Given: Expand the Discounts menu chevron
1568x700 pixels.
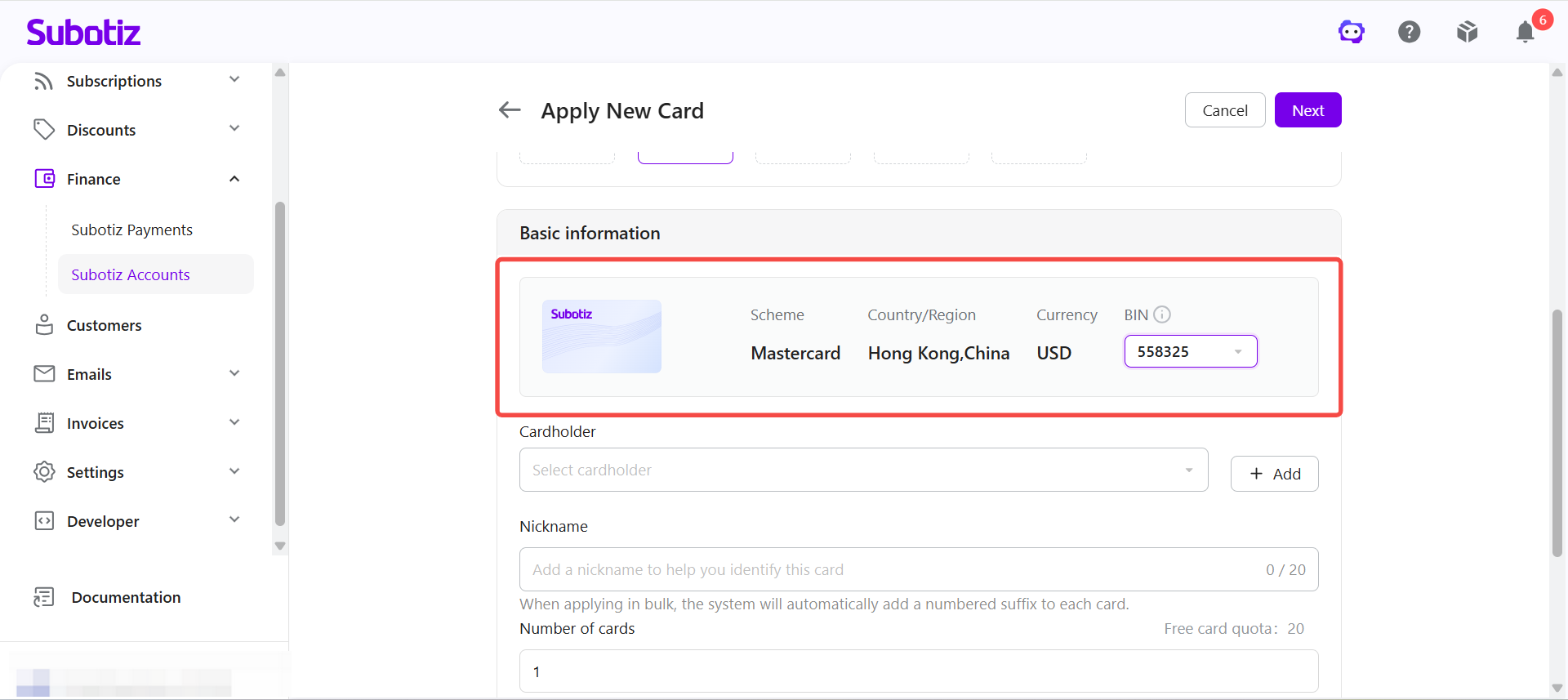Looking at the screenshot, I should pos(234,129).
